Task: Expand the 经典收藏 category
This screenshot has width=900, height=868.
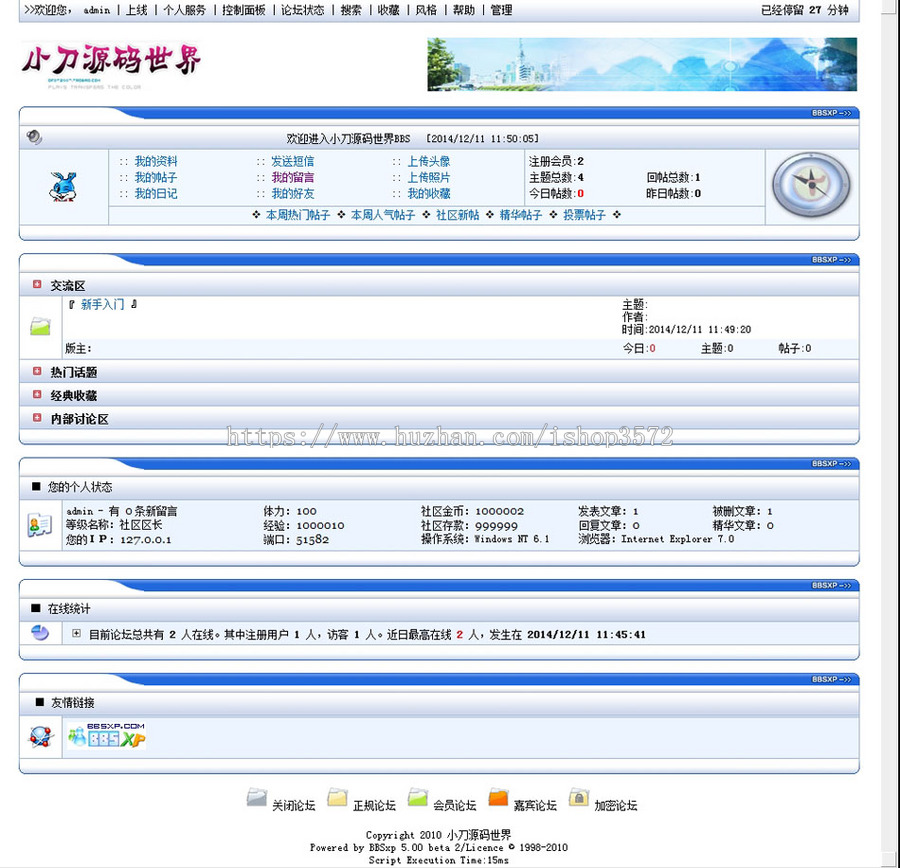Action: click(x=37, y=394)
